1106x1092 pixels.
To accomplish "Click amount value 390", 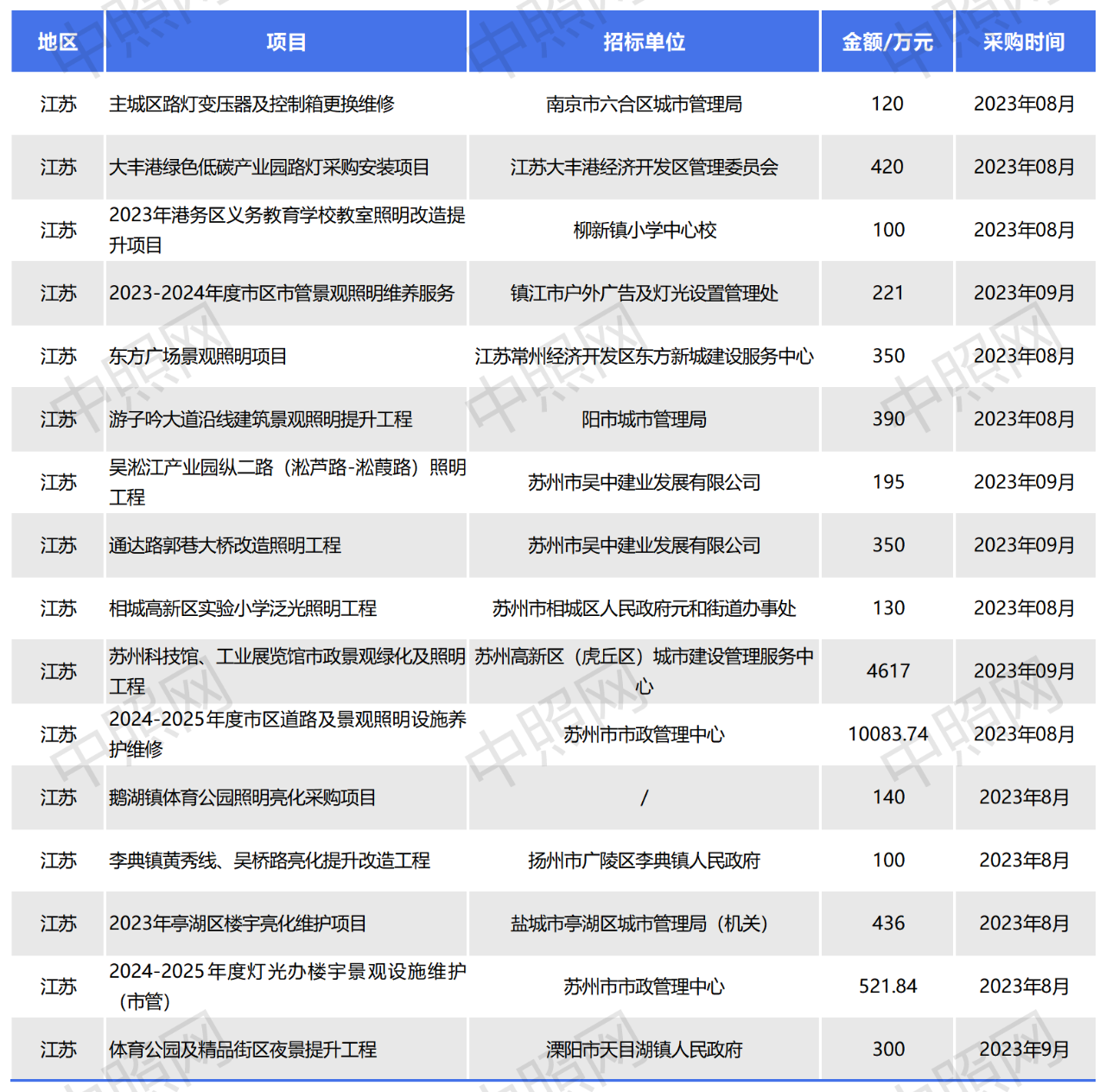I will pyautogui.click(x=888, y=419).
